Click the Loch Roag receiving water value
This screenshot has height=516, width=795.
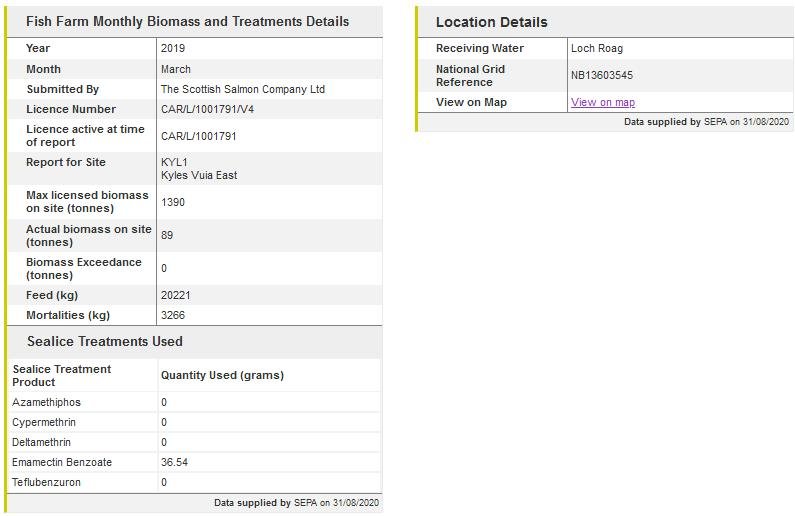pyautogui.click(x=596, y=48)
